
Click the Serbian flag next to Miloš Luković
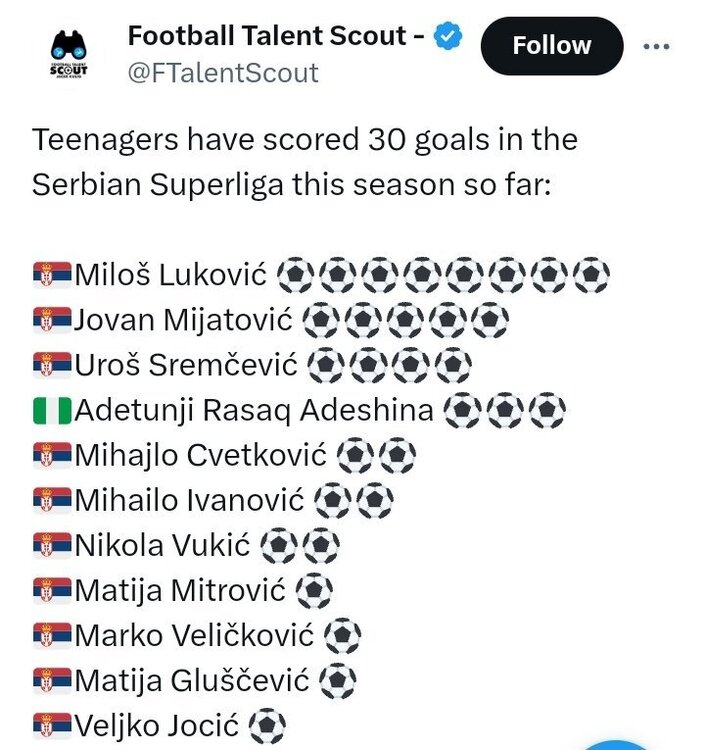[53, 273]
